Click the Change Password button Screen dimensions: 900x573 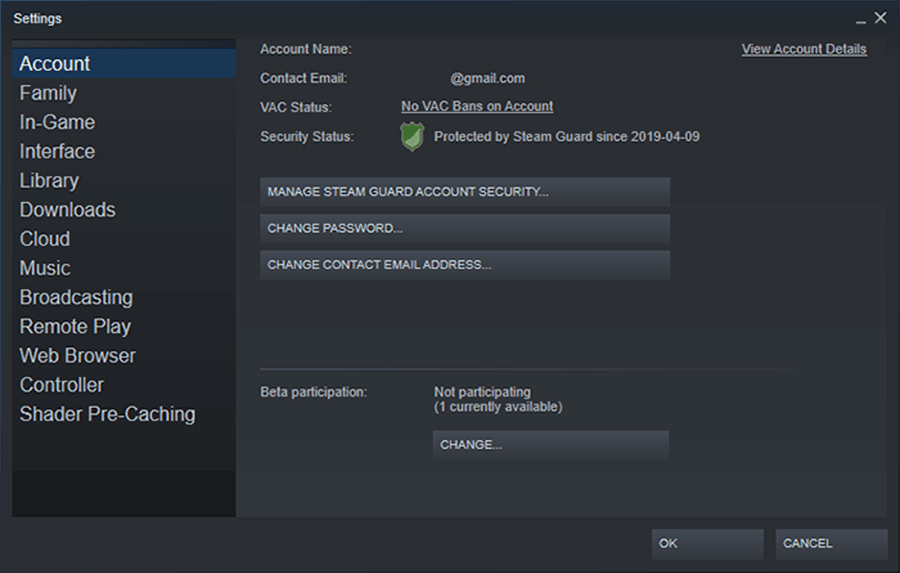(x=465, y=229)
